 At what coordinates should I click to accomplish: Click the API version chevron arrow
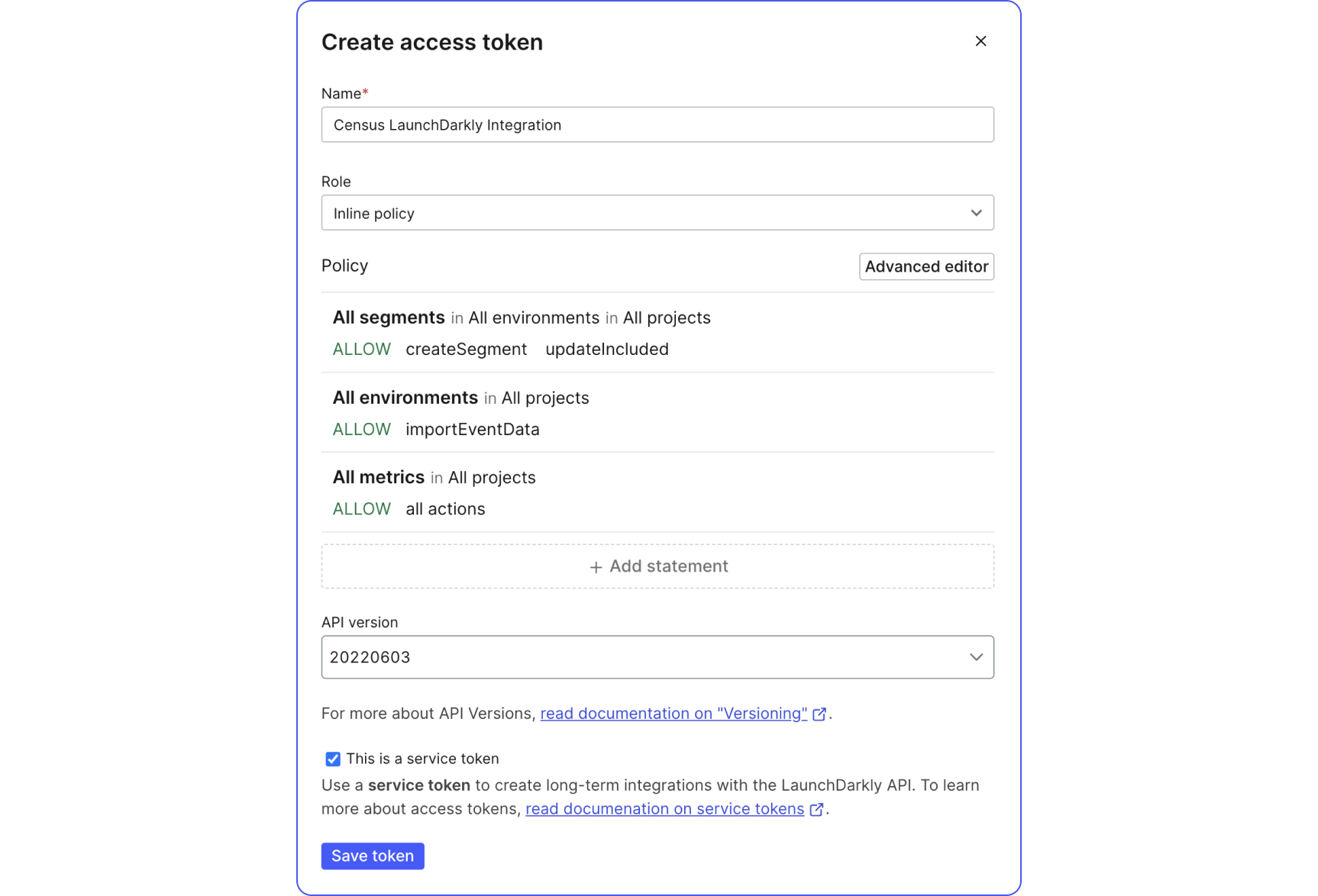(976, 657)
